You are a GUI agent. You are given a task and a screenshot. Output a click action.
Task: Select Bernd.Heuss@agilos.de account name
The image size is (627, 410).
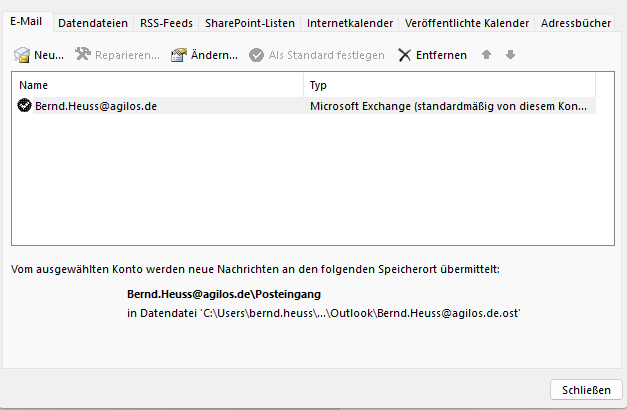tap(96, 106)
